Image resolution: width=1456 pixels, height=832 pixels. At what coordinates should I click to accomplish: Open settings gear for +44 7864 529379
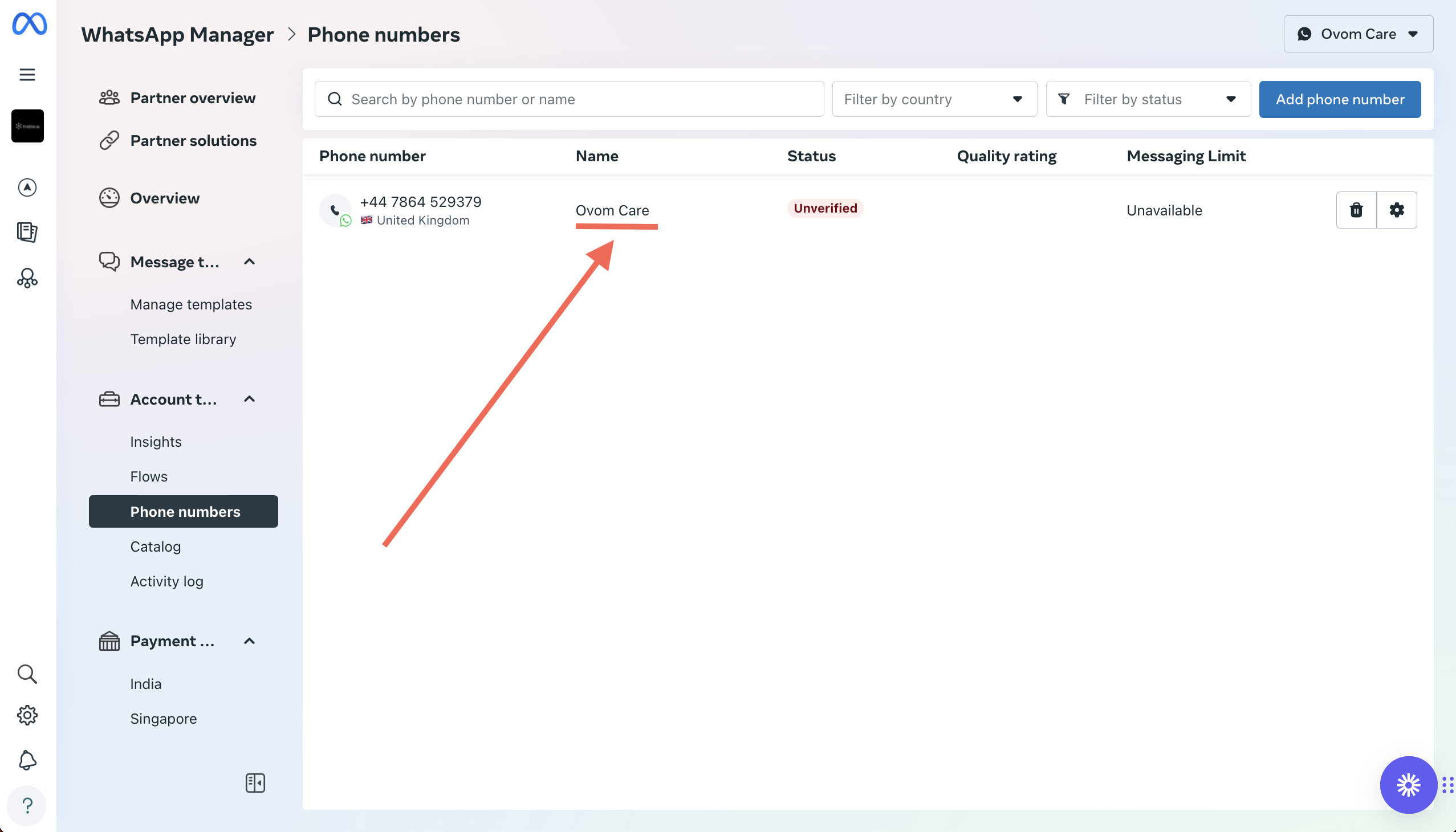point(1397,210)
